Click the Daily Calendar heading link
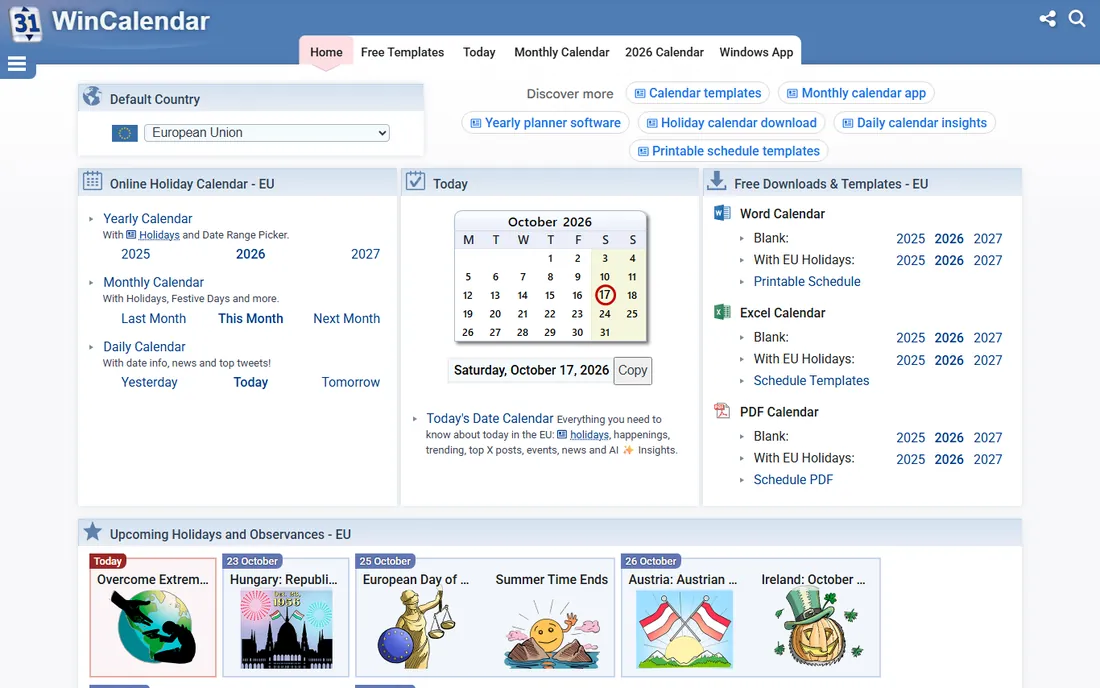The width and height of the screenshot is (1100, 688). 145,346
